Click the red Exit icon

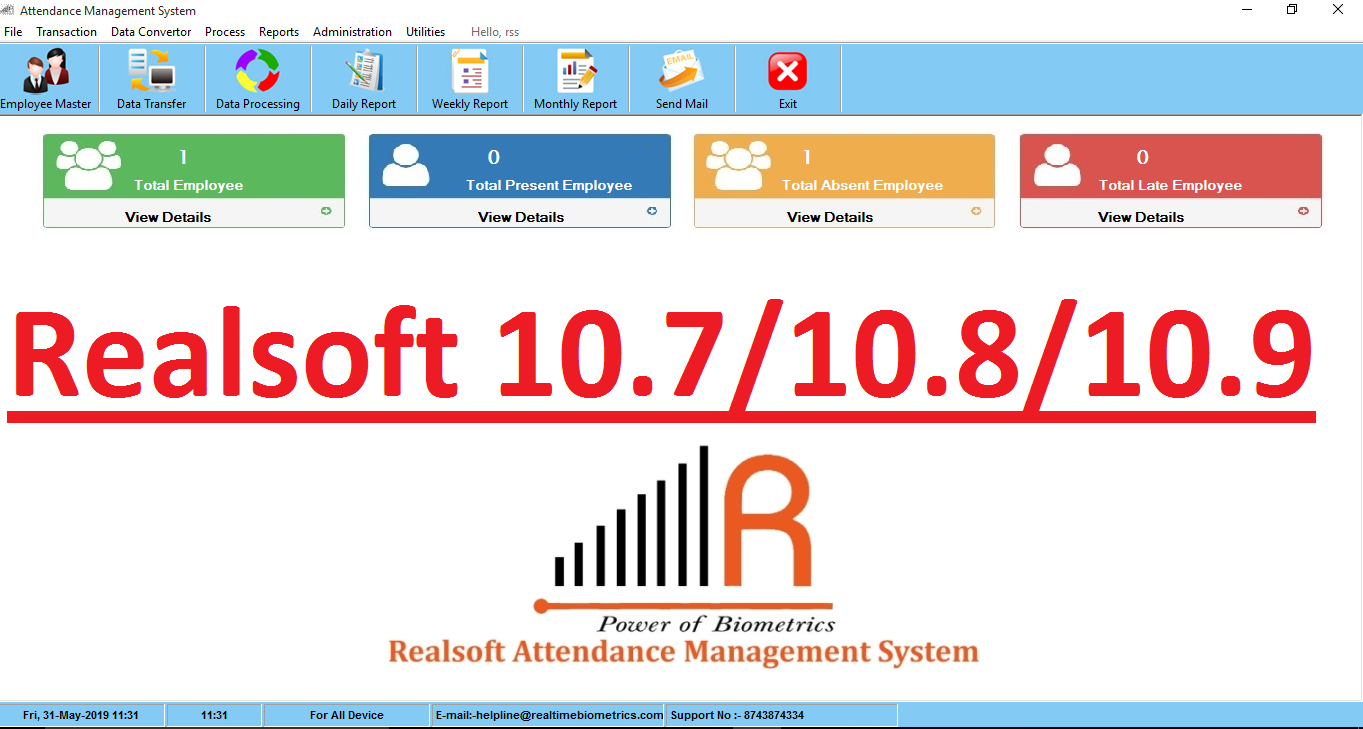coord(788,72)
